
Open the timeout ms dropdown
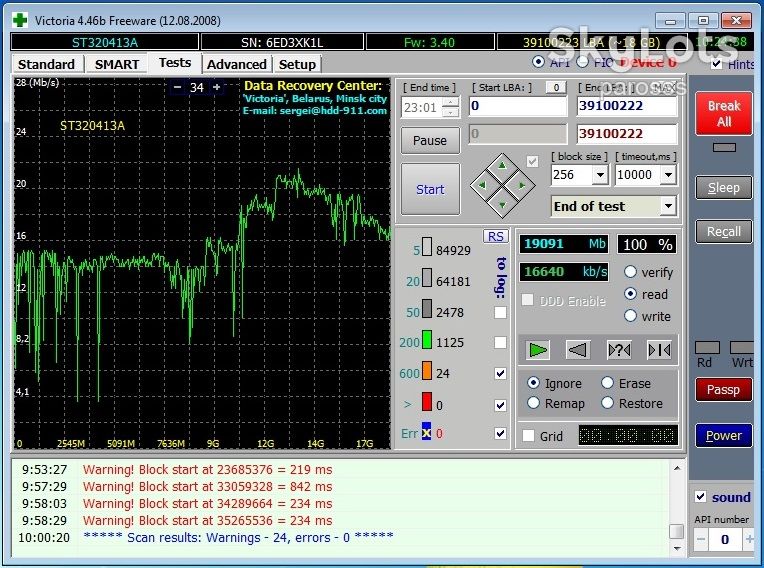668,174
